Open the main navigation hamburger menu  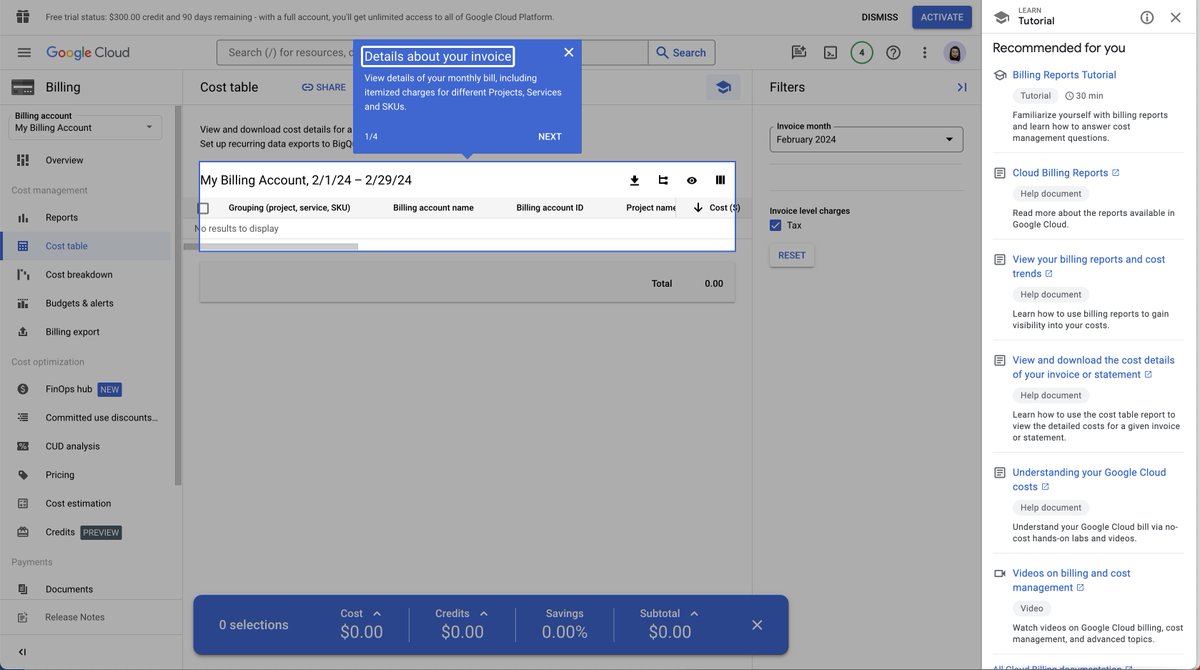coord(24,53)
